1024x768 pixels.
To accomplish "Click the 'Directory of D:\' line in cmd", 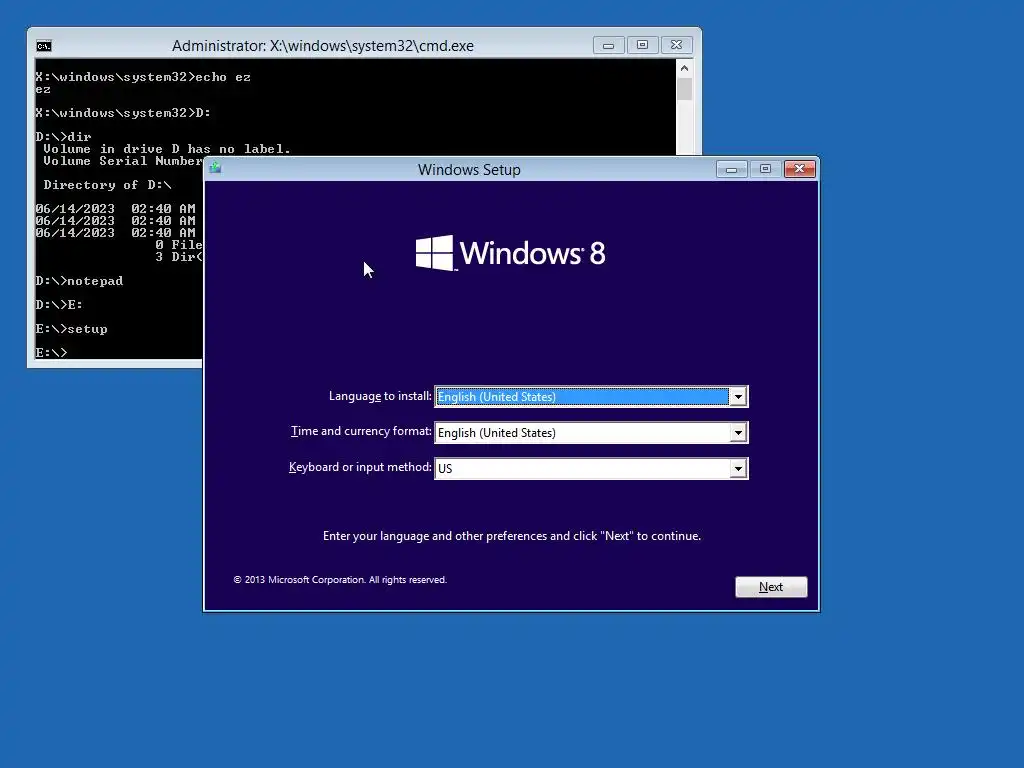I will pos(107,185).
